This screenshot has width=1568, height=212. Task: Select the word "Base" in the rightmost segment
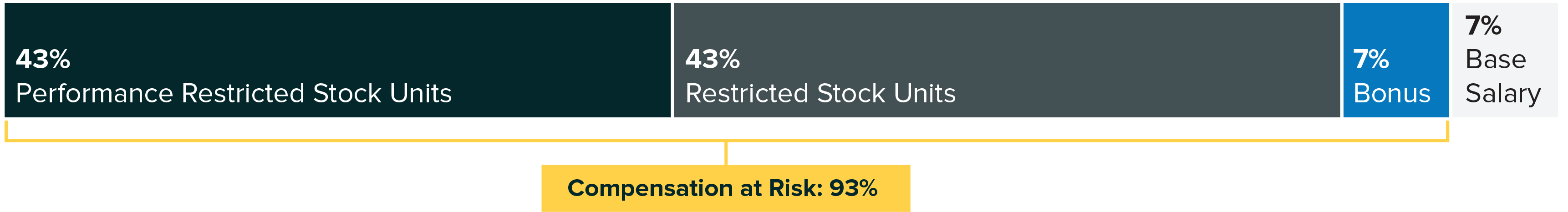pos(1496,60)
